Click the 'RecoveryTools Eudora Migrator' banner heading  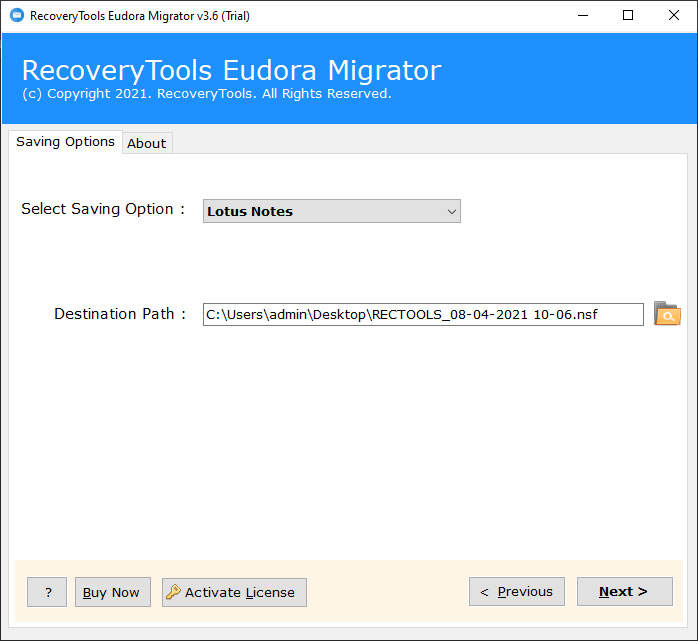[x=231, y=70]
